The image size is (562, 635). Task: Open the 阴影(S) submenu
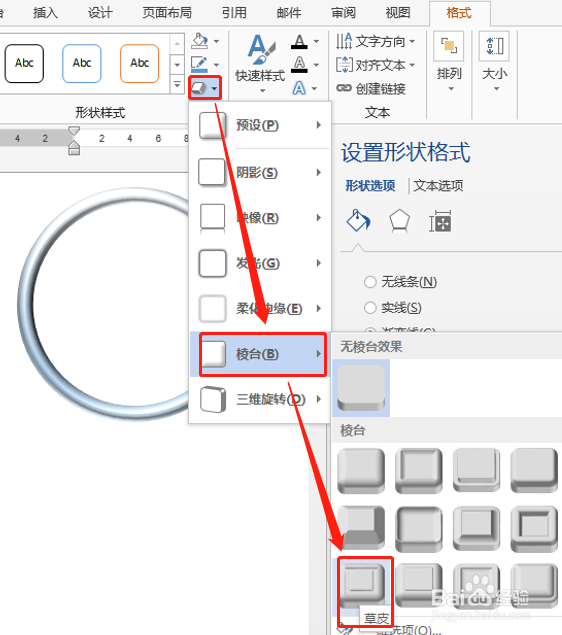[x=260, y=173]
